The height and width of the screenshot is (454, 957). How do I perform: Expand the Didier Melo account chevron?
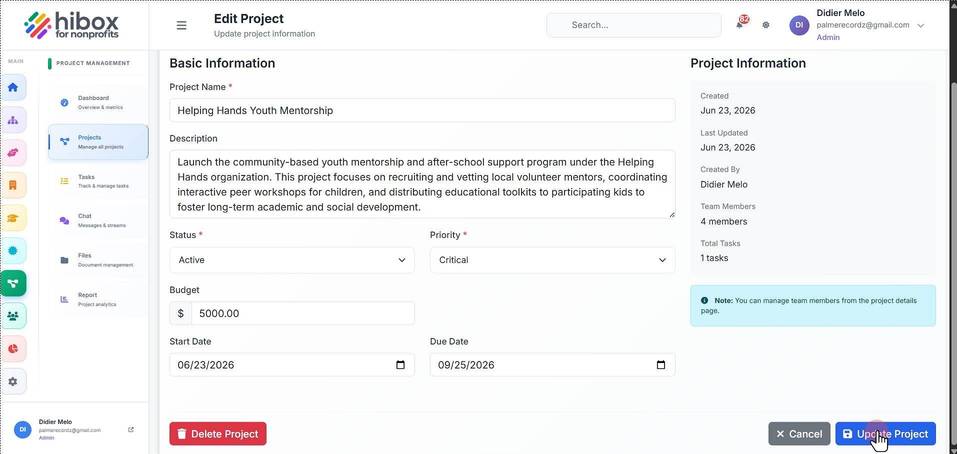click(x=921, y=26)
